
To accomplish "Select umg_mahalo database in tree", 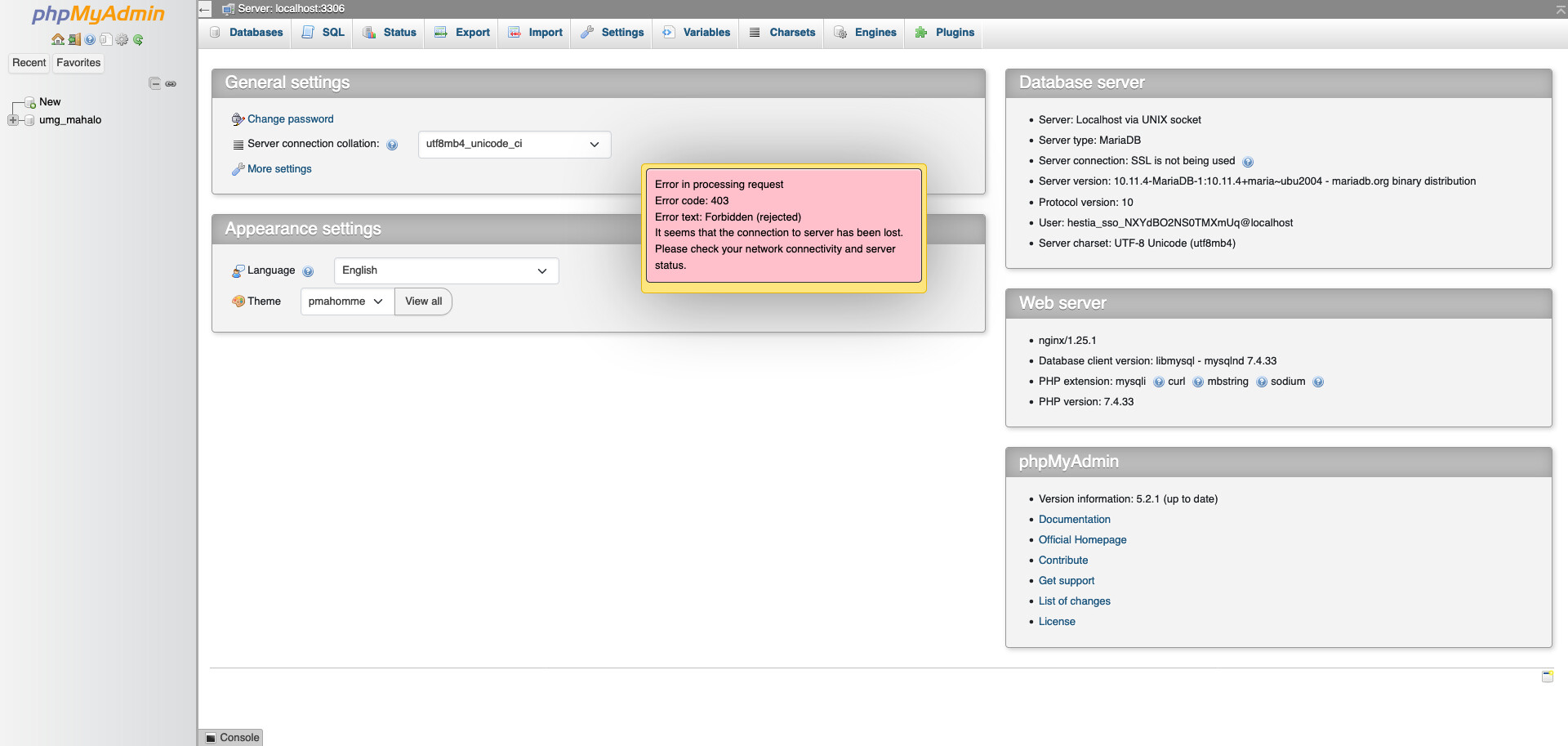I will click(x=70, y=120).
